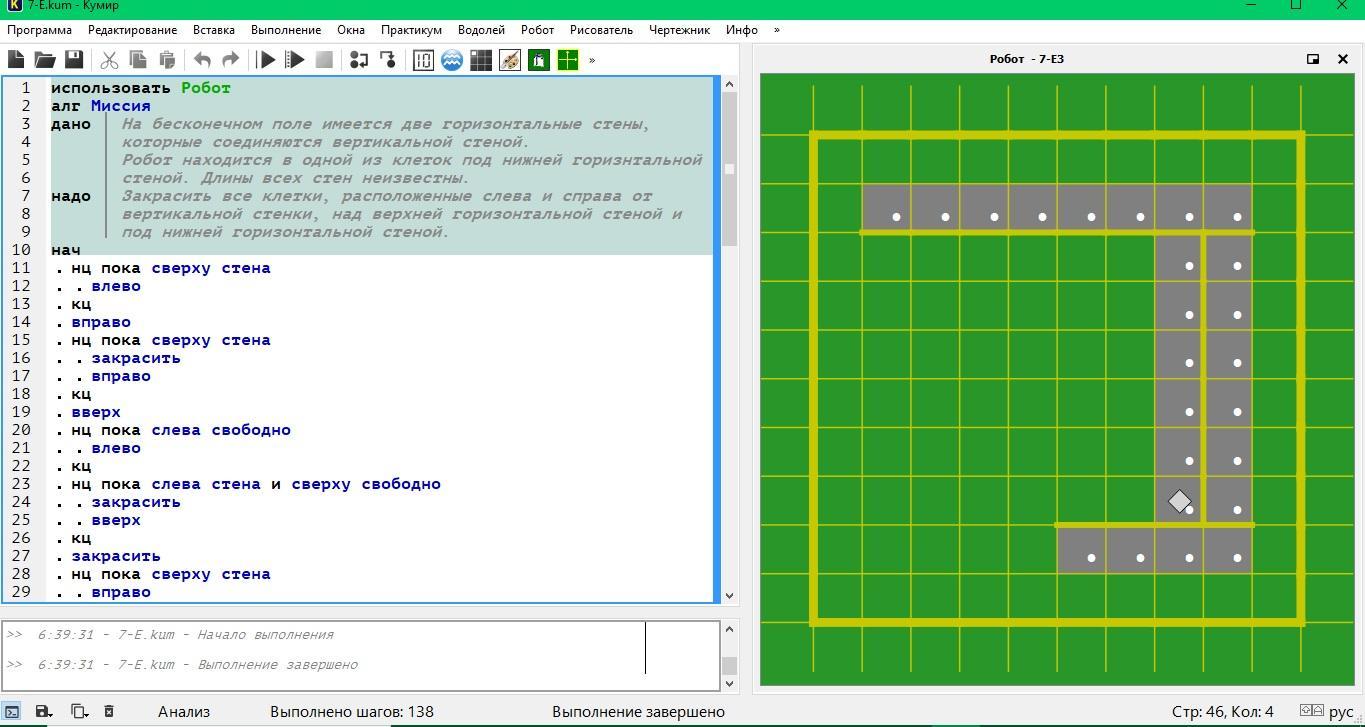This screenshot has width=1365, height=727.
Task: Open the Рисователь menu
Action: (x=601, y=30)
